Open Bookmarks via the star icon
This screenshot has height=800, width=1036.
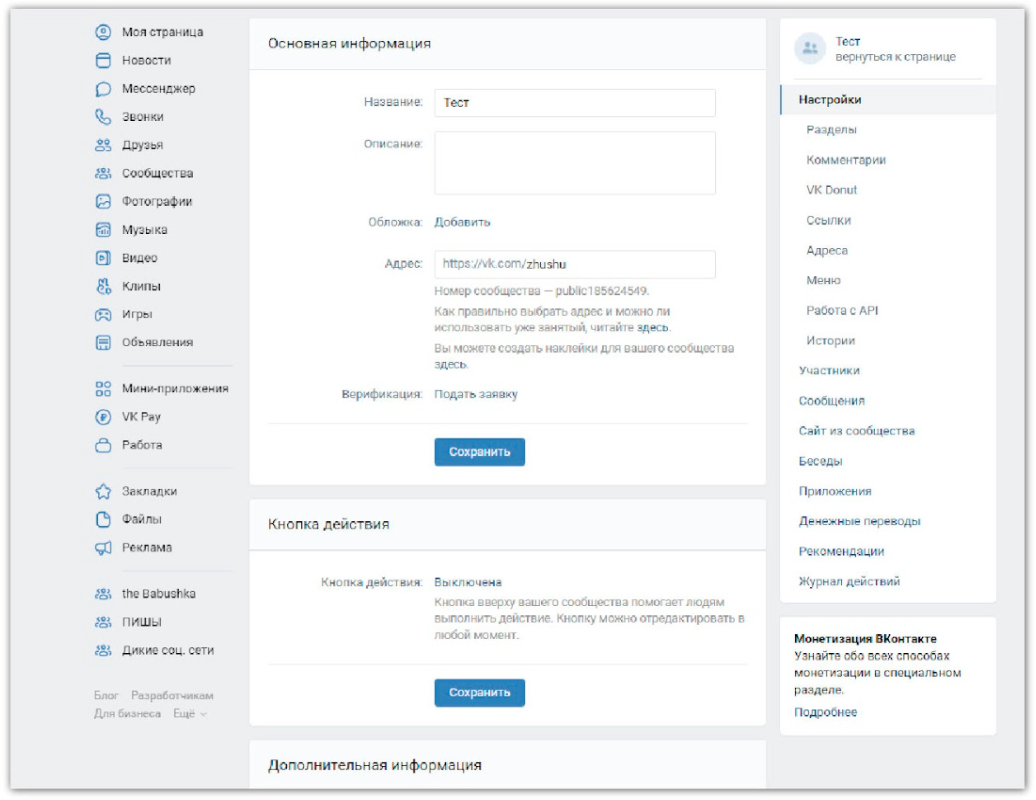(102, 492)
